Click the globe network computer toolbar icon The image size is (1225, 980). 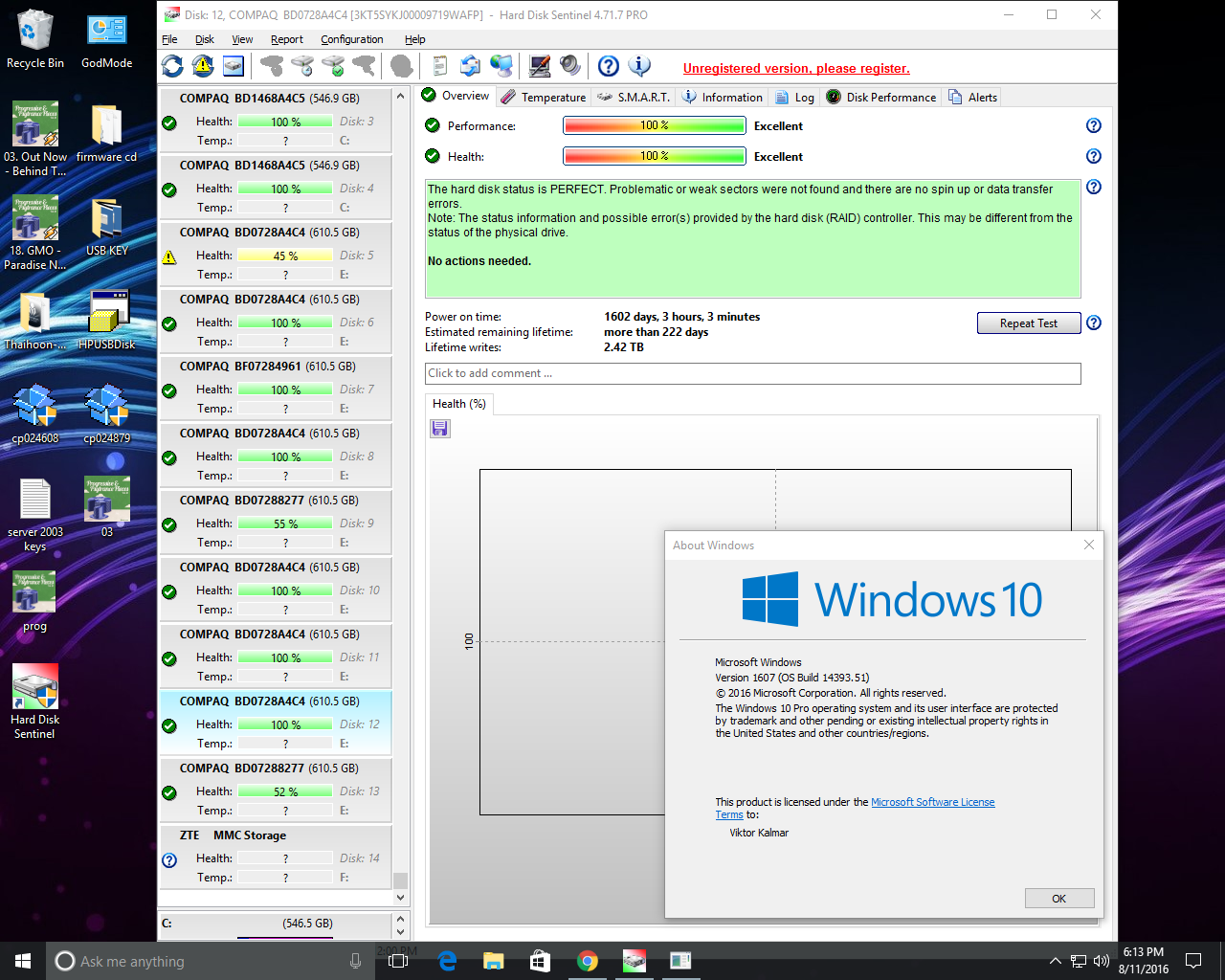click(x=501, y=66)
